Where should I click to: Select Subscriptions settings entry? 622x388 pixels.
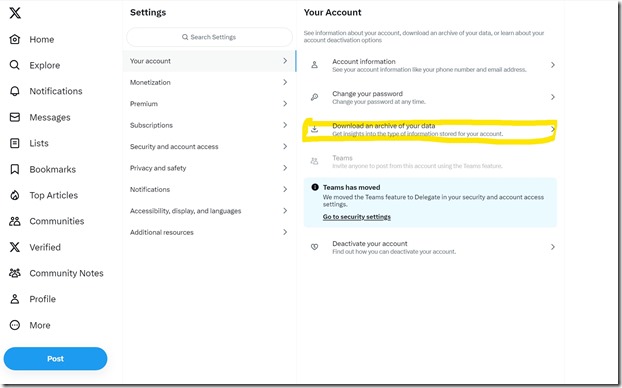click(x=209, y=125)
